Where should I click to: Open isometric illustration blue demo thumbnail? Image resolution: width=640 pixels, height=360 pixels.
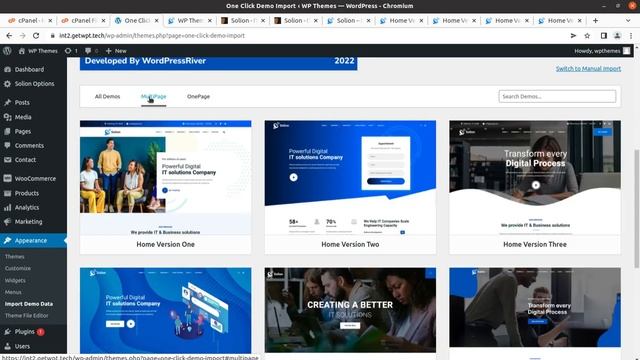(165, 310)
